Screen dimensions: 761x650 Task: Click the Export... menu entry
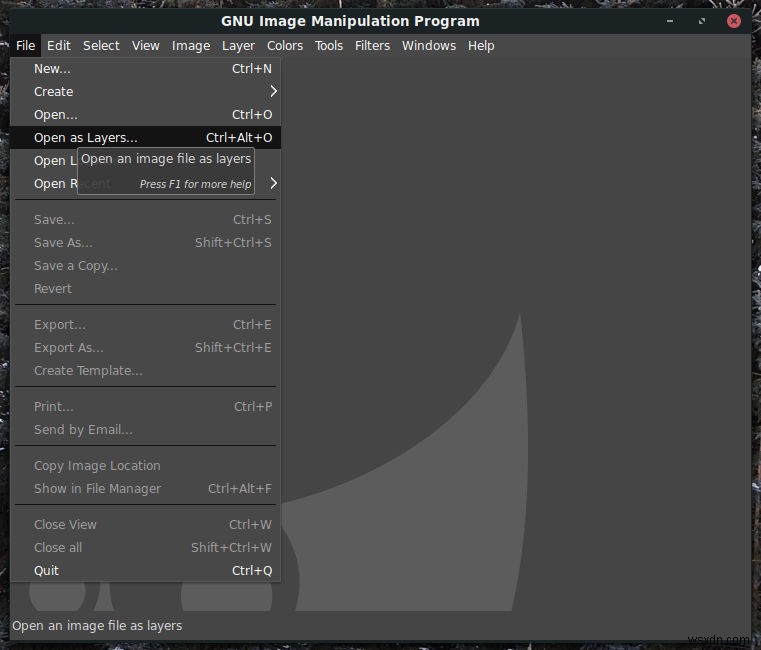146,325
